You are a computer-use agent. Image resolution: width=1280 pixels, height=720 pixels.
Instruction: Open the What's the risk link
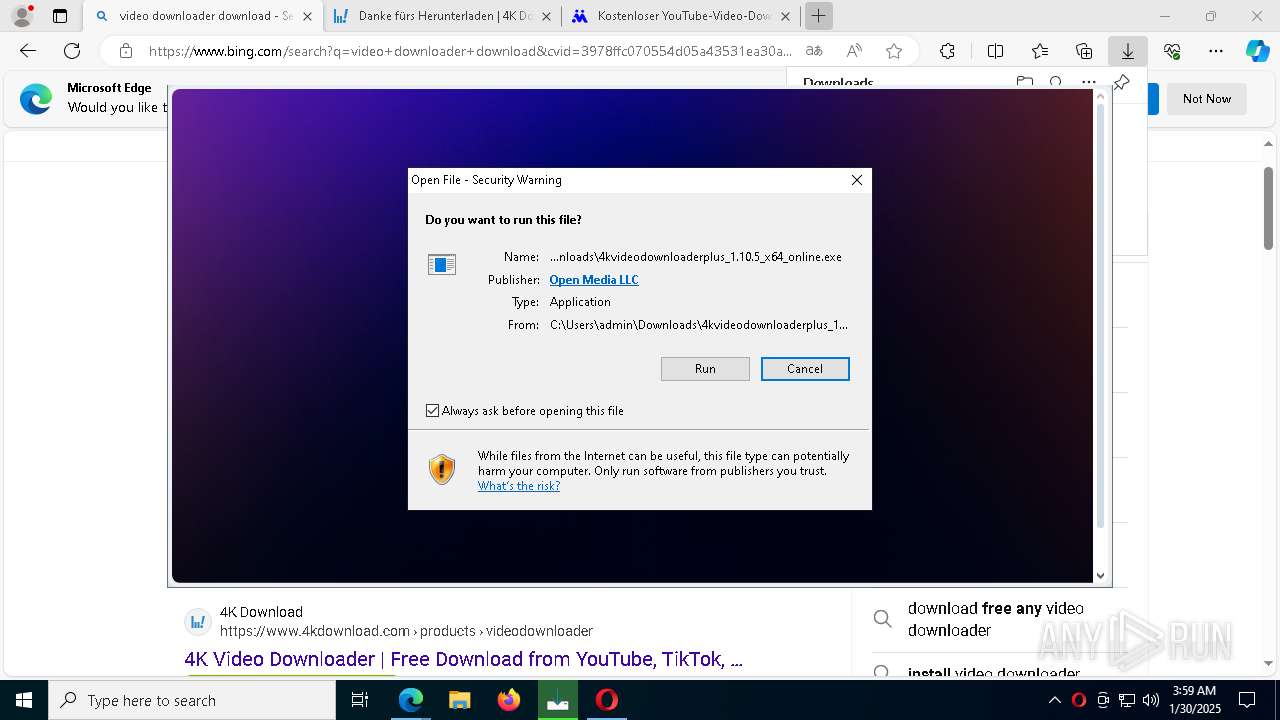(518, 486)
